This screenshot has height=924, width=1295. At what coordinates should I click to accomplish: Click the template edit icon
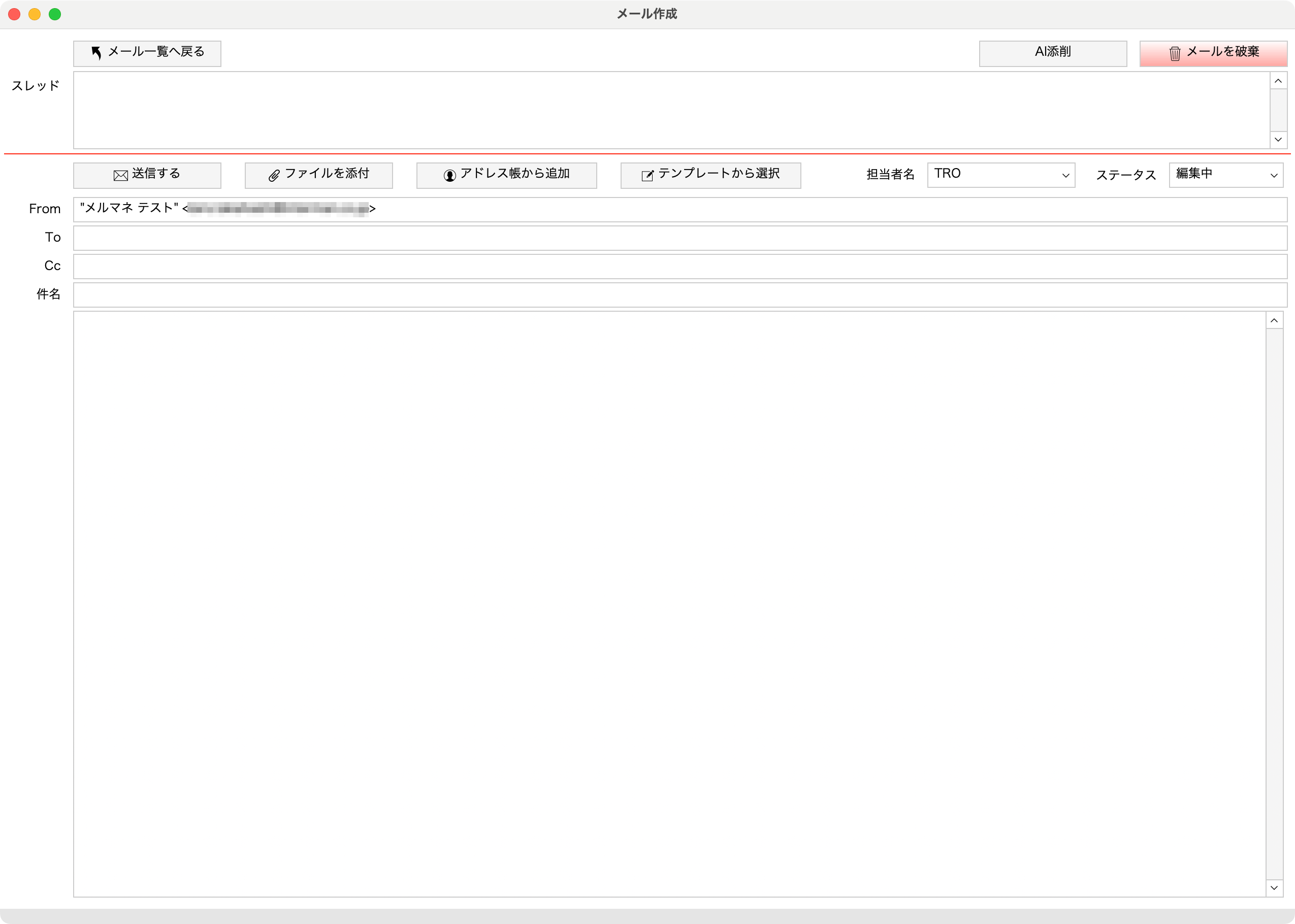(x=647, y=176)
